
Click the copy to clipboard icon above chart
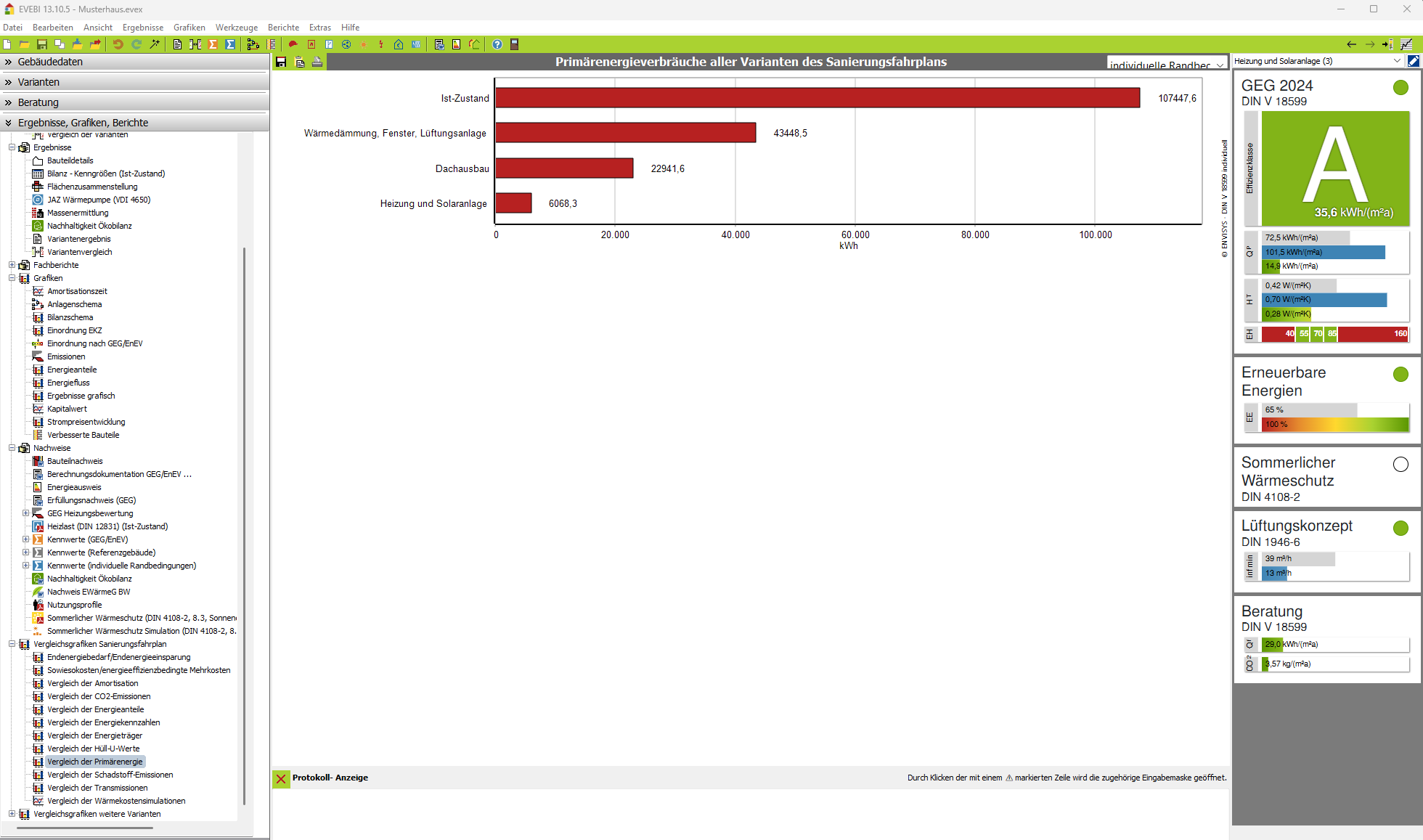coord(299,62)
